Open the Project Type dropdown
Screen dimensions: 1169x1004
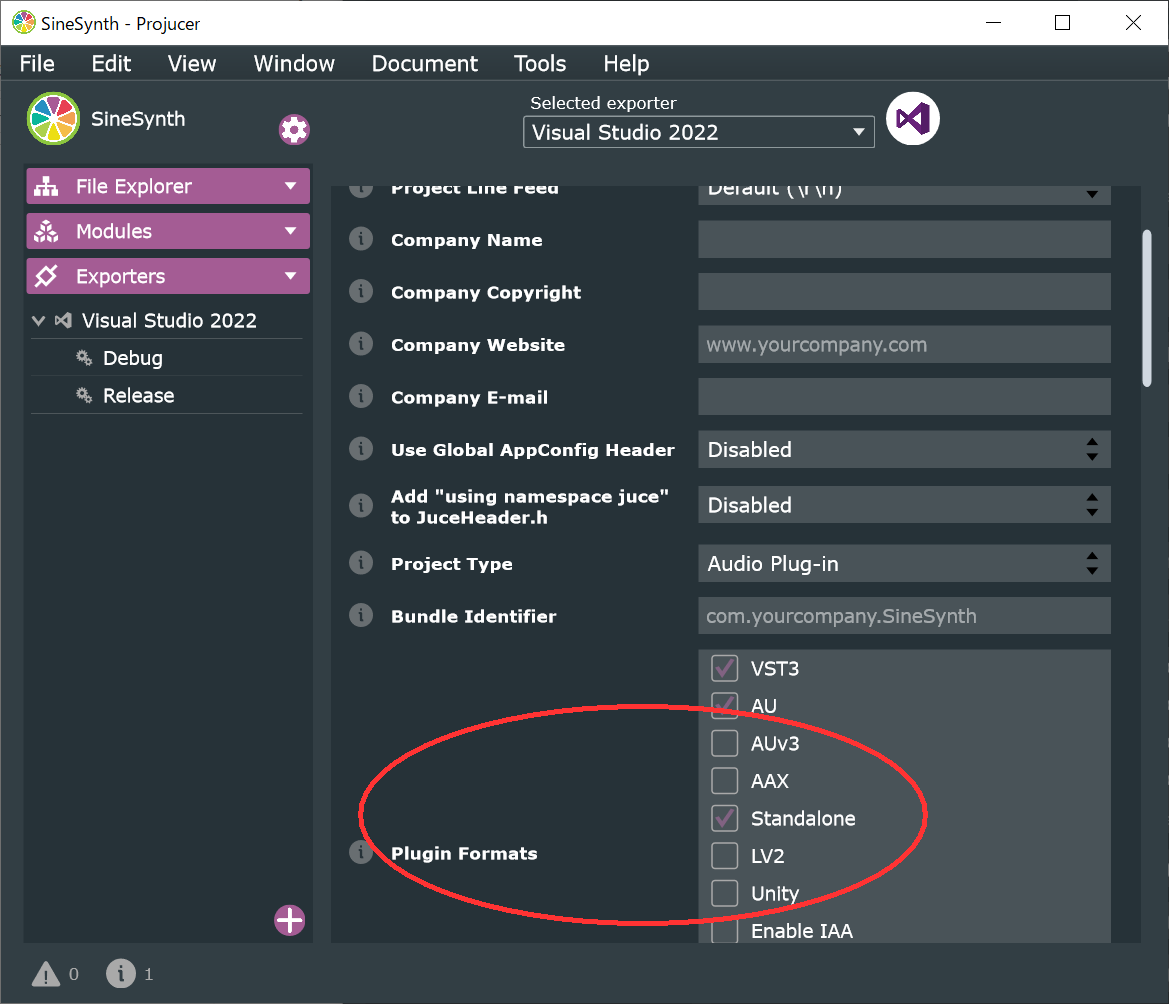[x=904, y=563]
